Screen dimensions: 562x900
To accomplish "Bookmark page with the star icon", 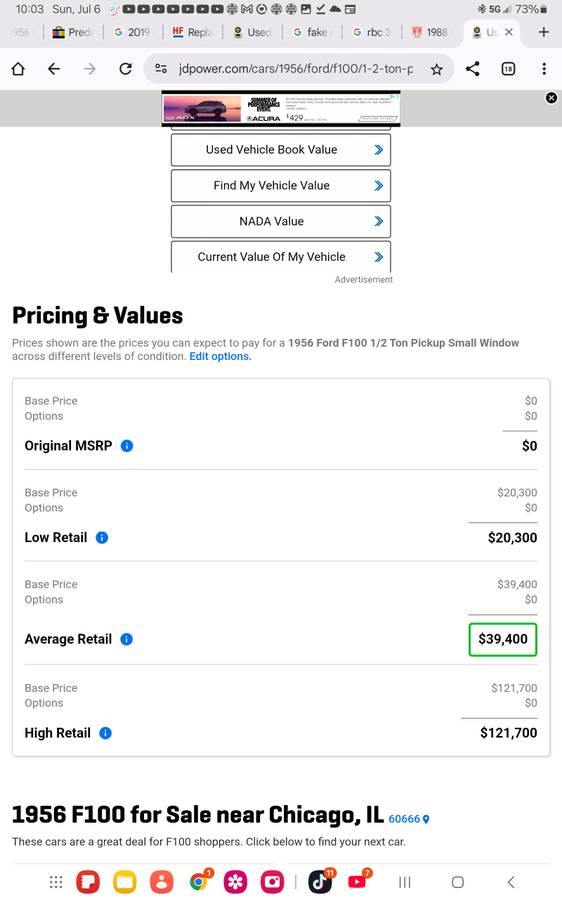I will point(436,69).
